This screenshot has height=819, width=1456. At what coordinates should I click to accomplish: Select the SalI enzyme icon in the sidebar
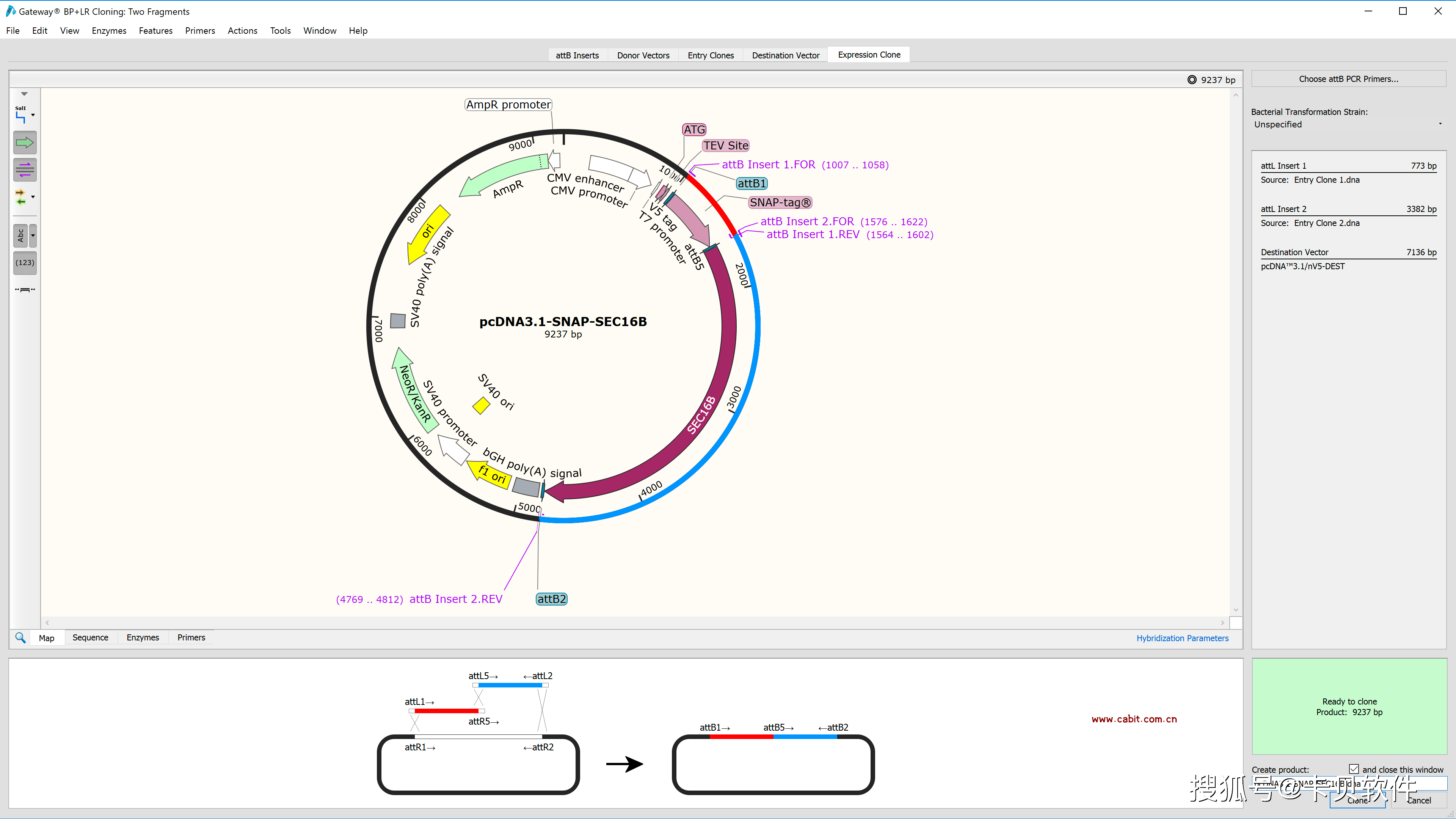pos(22,114)
